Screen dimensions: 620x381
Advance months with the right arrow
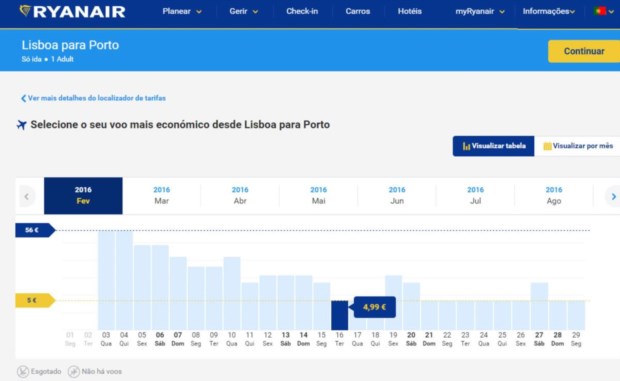click(x=613, y=196)
